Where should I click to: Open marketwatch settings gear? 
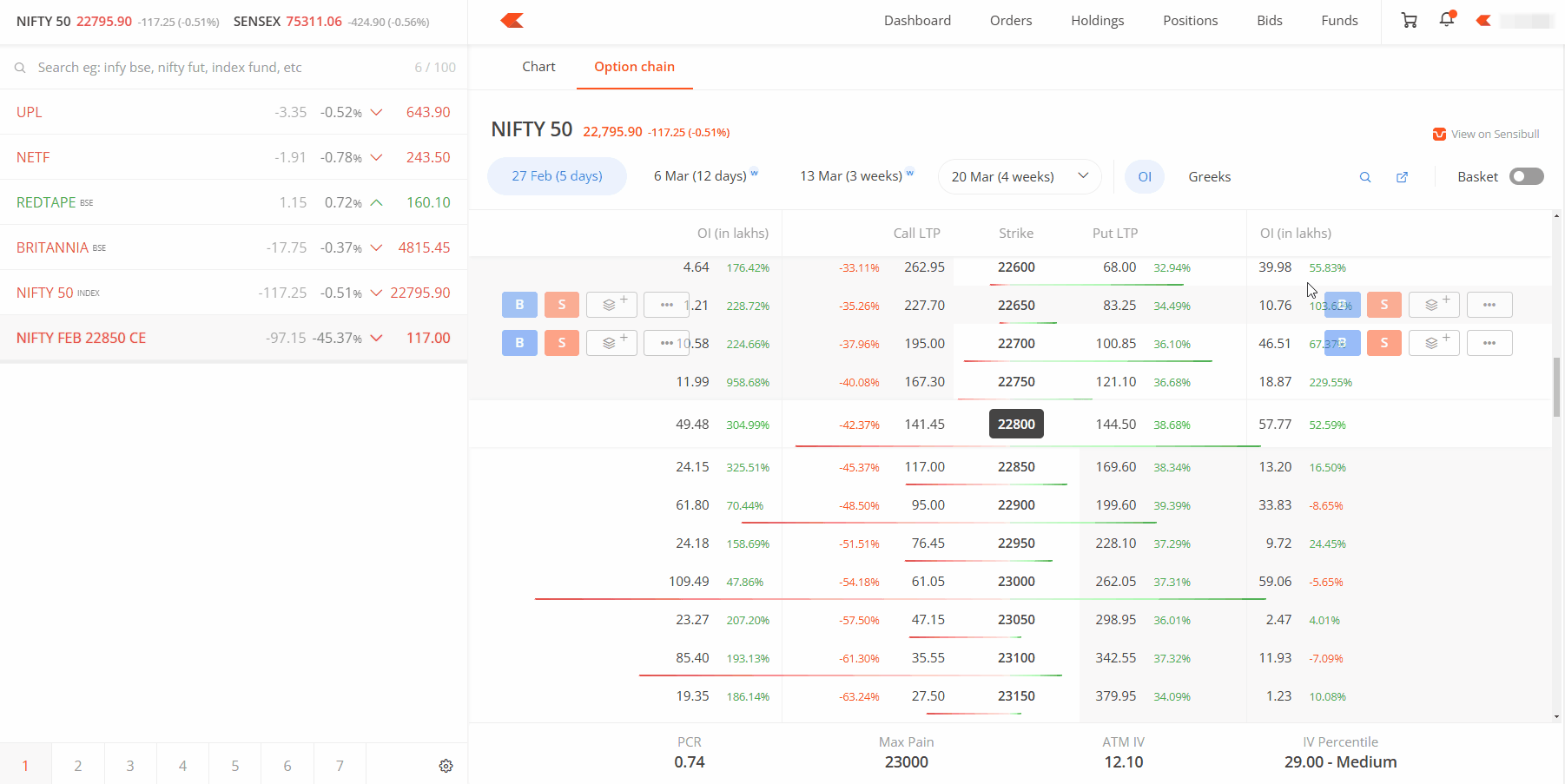(x=446, y=766)
